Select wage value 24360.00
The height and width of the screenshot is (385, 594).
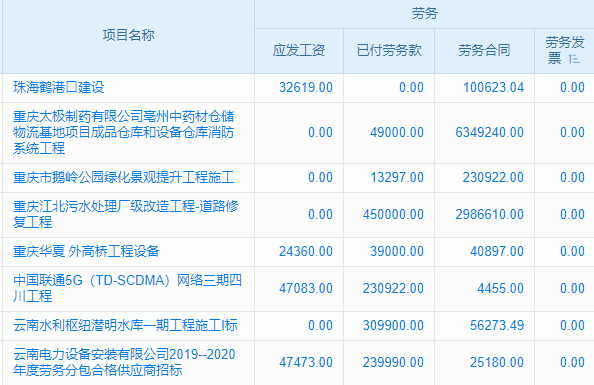click(x=306, y=251)
